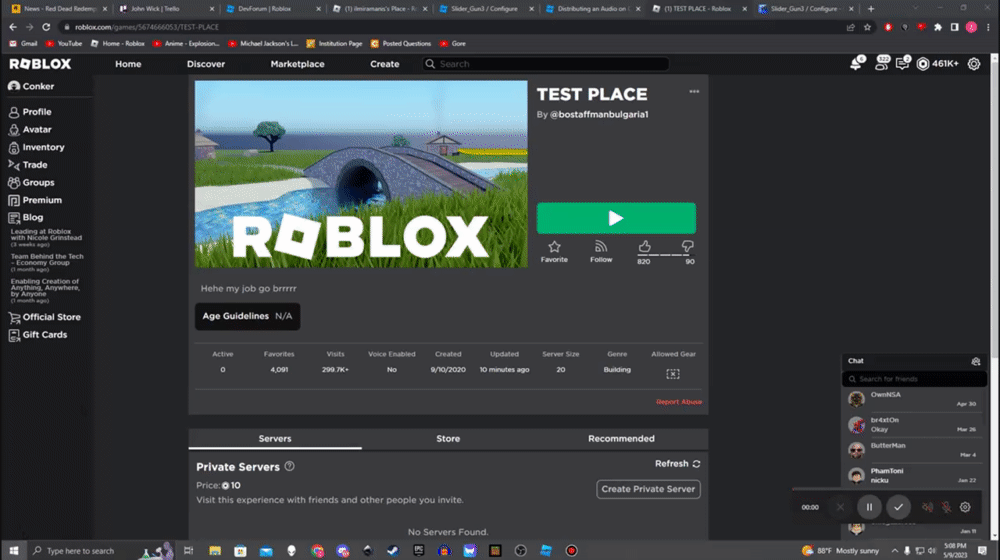Open blog post Team Behind the Tech
Screen dimensions: 1000x560
click(x=47, y=260)
